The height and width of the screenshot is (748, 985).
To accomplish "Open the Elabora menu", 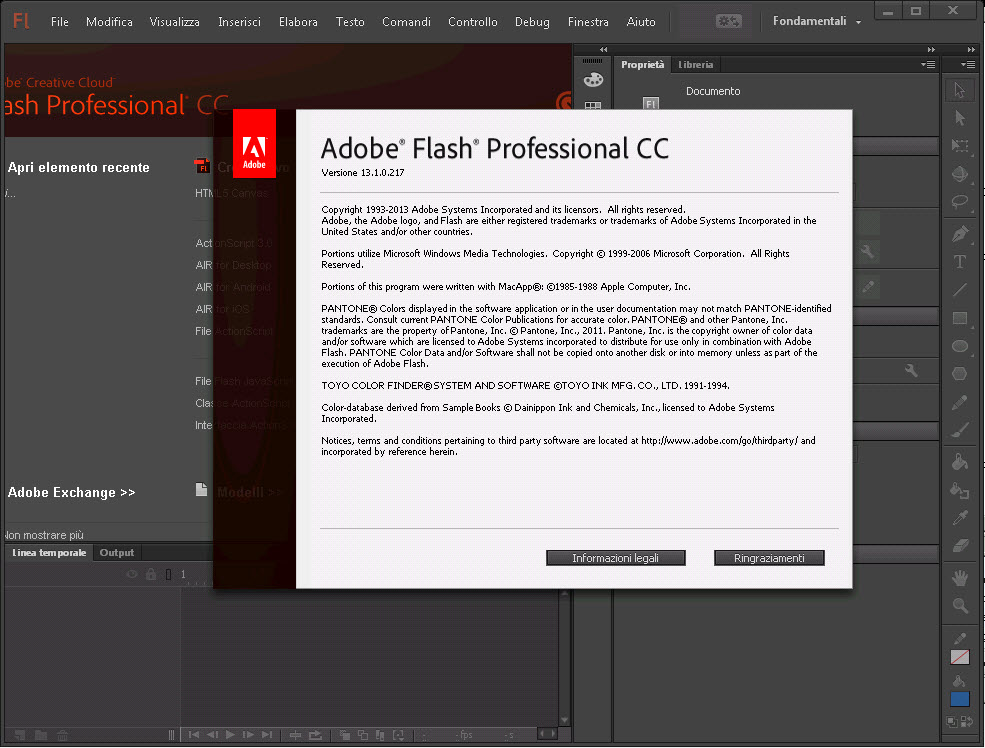I will pos(298,22).
